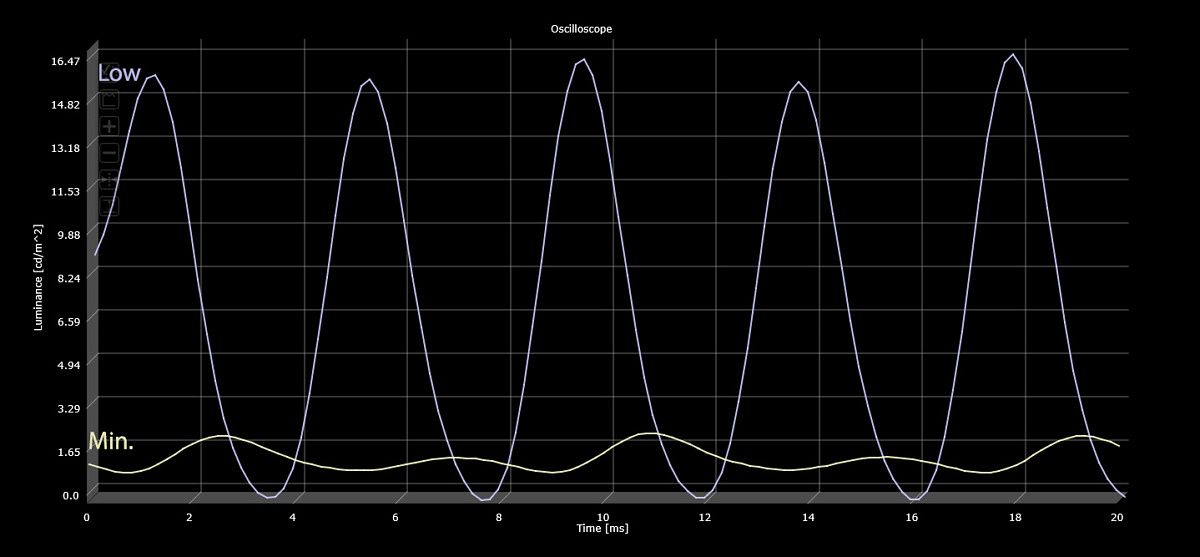Click the 9.88 luminance axis value
The width and height of the screenshot is (1200, 557).
pyautogui.click(x=69, y=235)
